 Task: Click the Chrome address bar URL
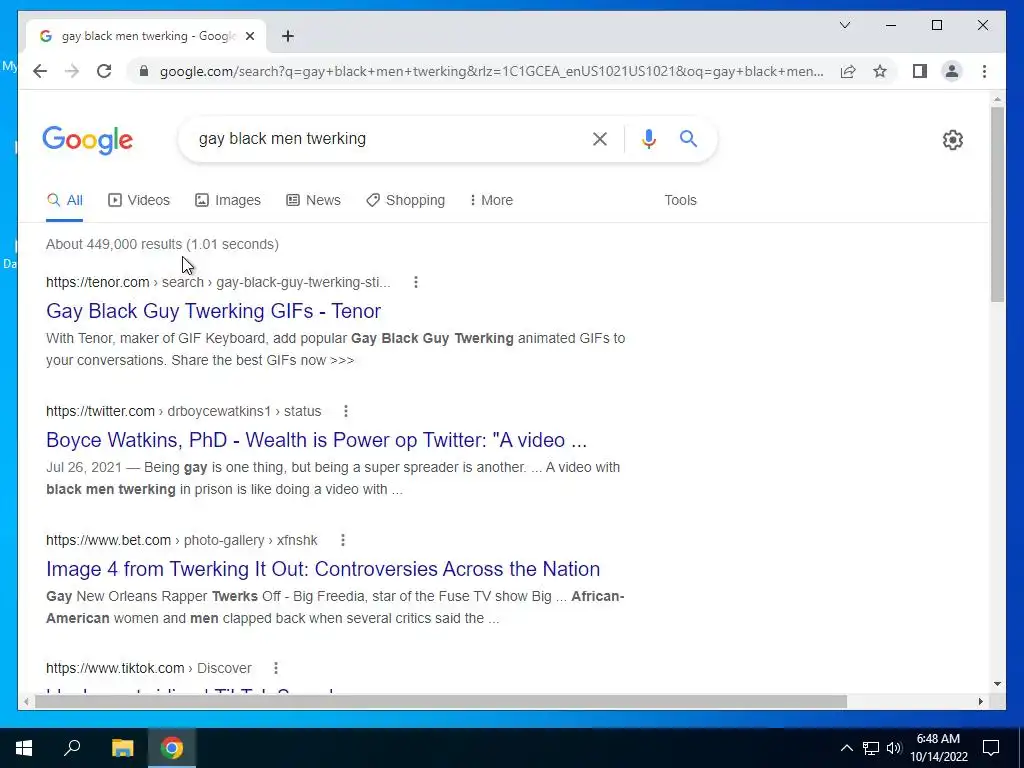coord(492,71)
